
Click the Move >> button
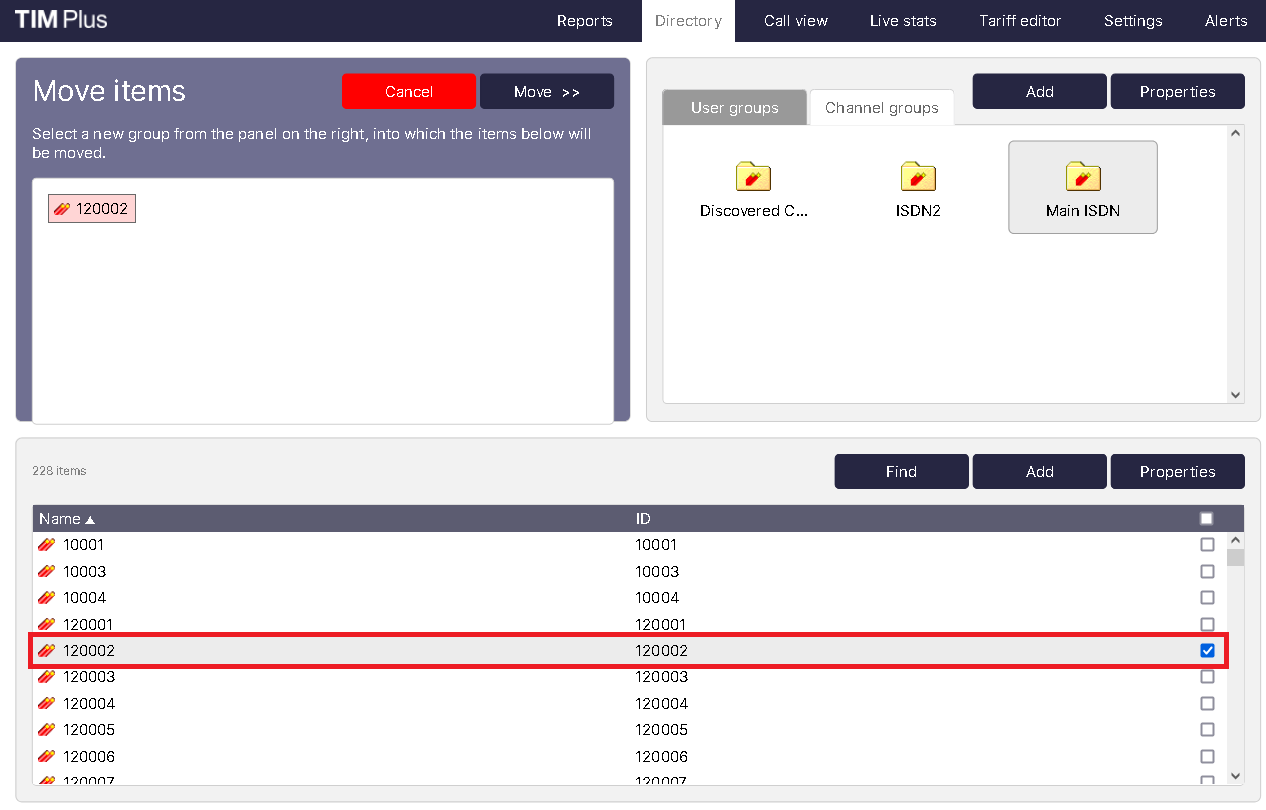(547, 92)
